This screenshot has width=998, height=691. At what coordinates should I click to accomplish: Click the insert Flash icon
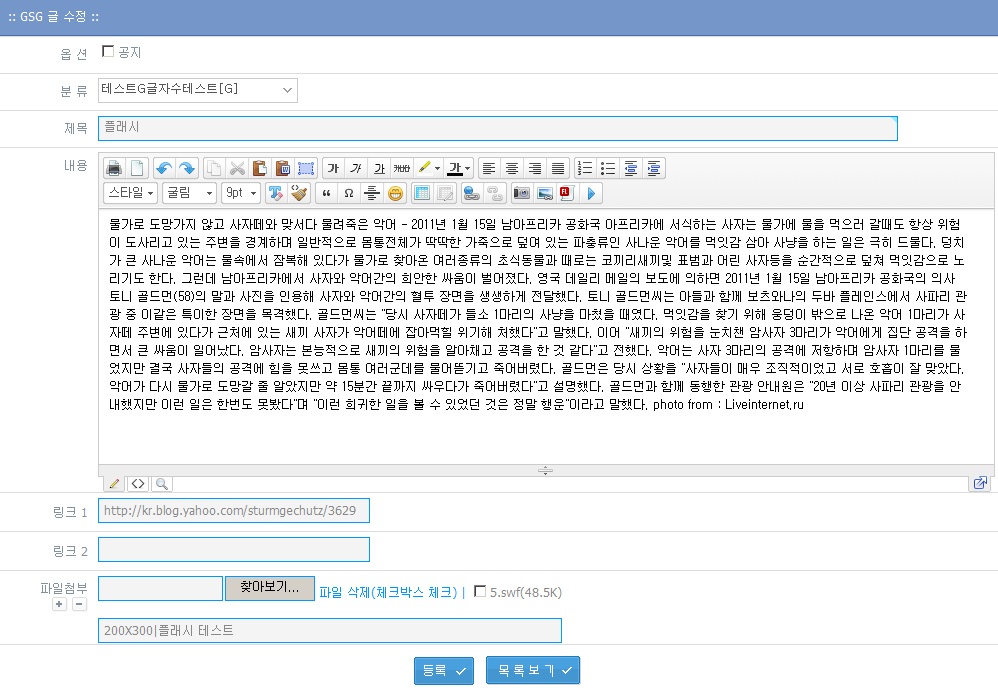point(565,193)
